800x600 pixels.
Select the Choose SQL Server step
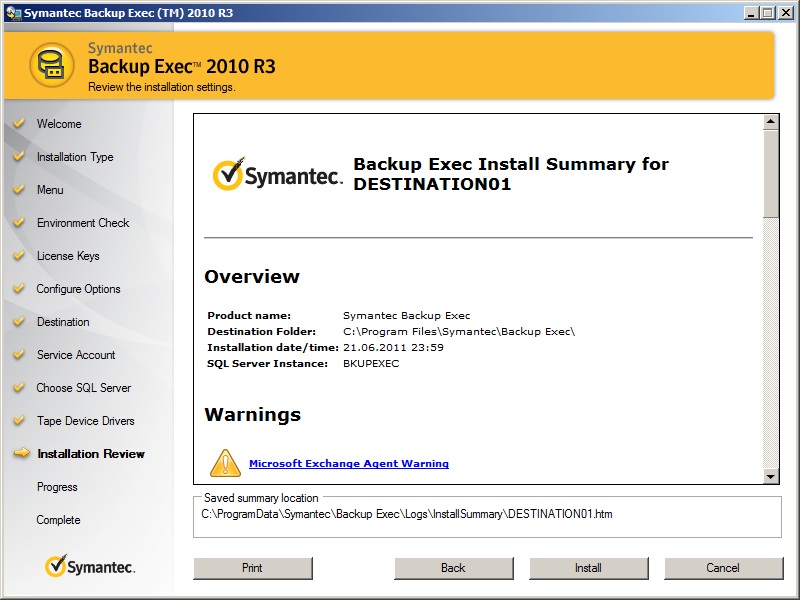[84, 388]
